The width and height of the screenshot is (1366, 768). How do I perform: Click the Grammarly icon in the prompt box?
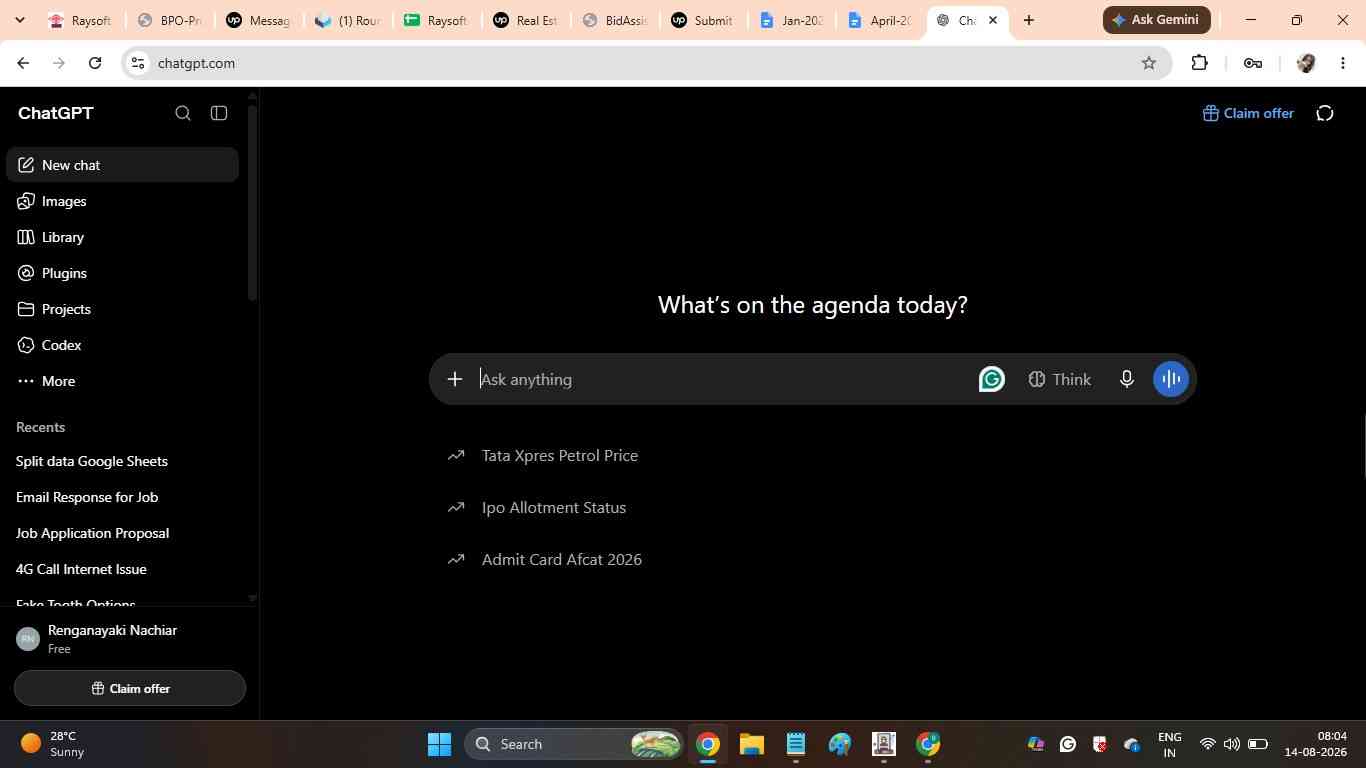click(x=991, y=379)
